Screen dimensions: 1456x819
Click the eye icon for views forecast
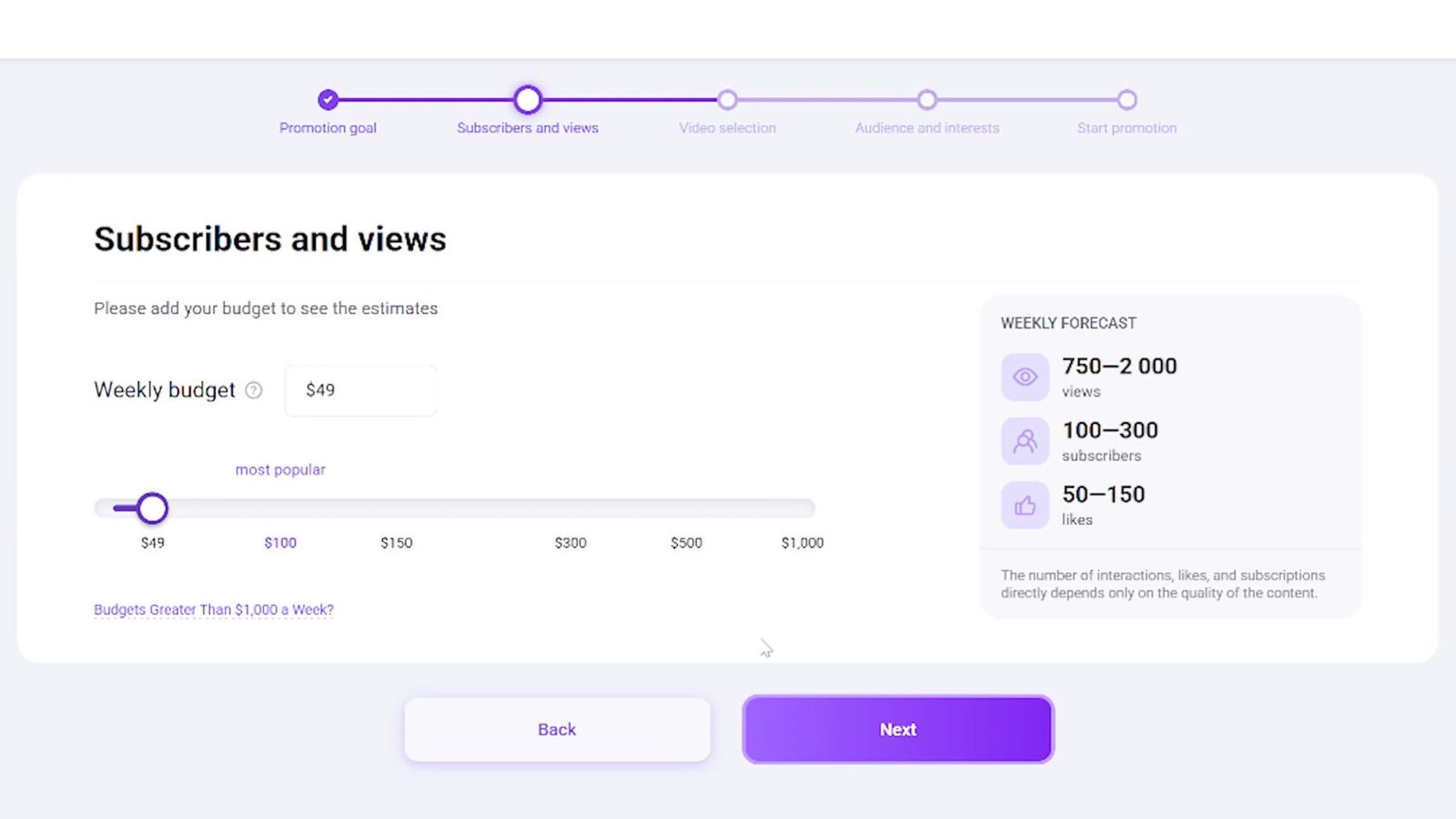point(1025,377)
